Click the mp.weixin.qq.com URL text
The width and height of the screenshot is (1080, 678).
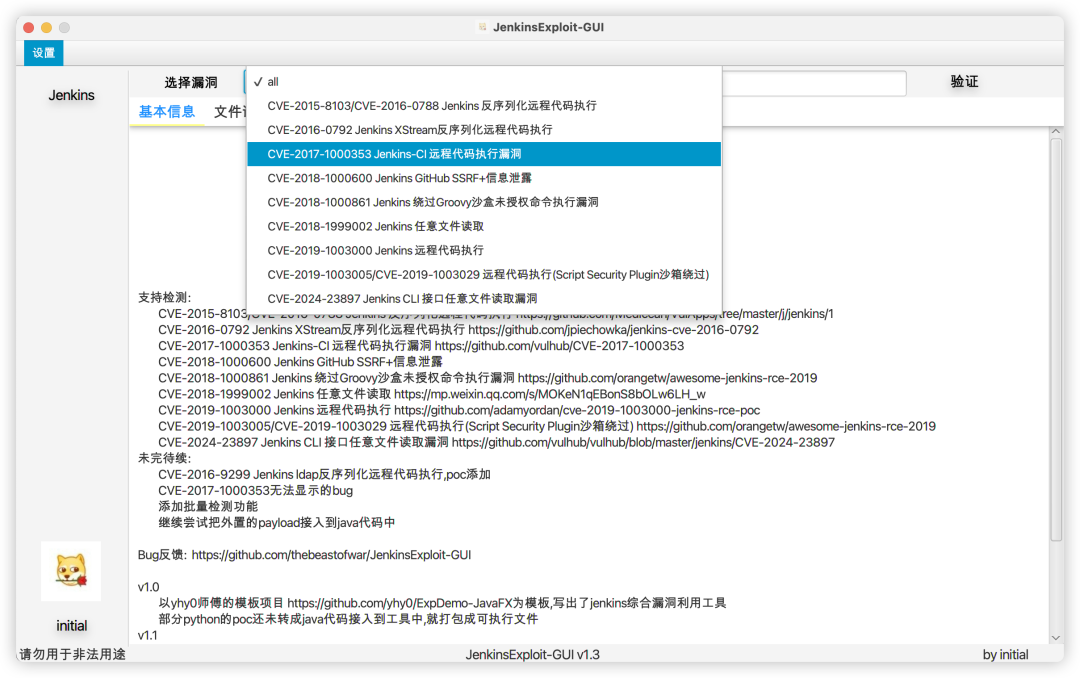coord(550,394)
